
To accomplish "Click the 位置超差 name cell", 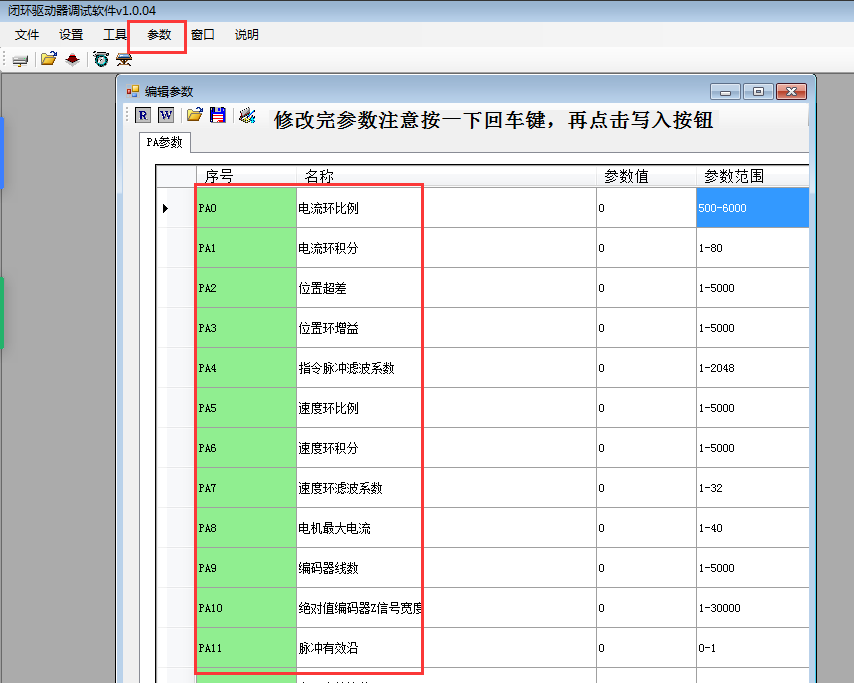I will tap(446, 288).
